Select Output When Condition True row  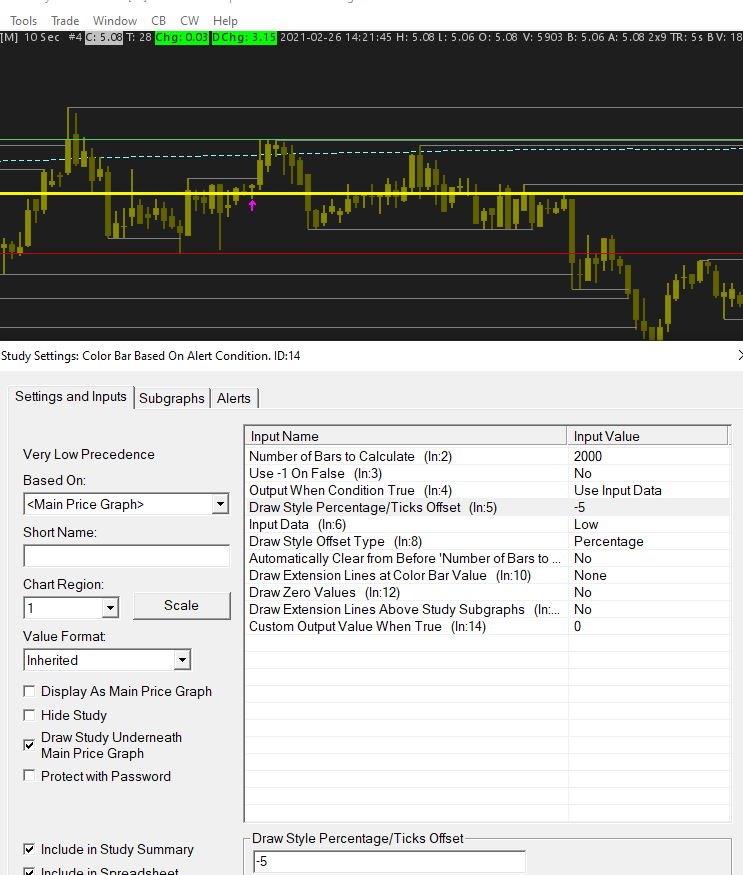tap(487, 491)
